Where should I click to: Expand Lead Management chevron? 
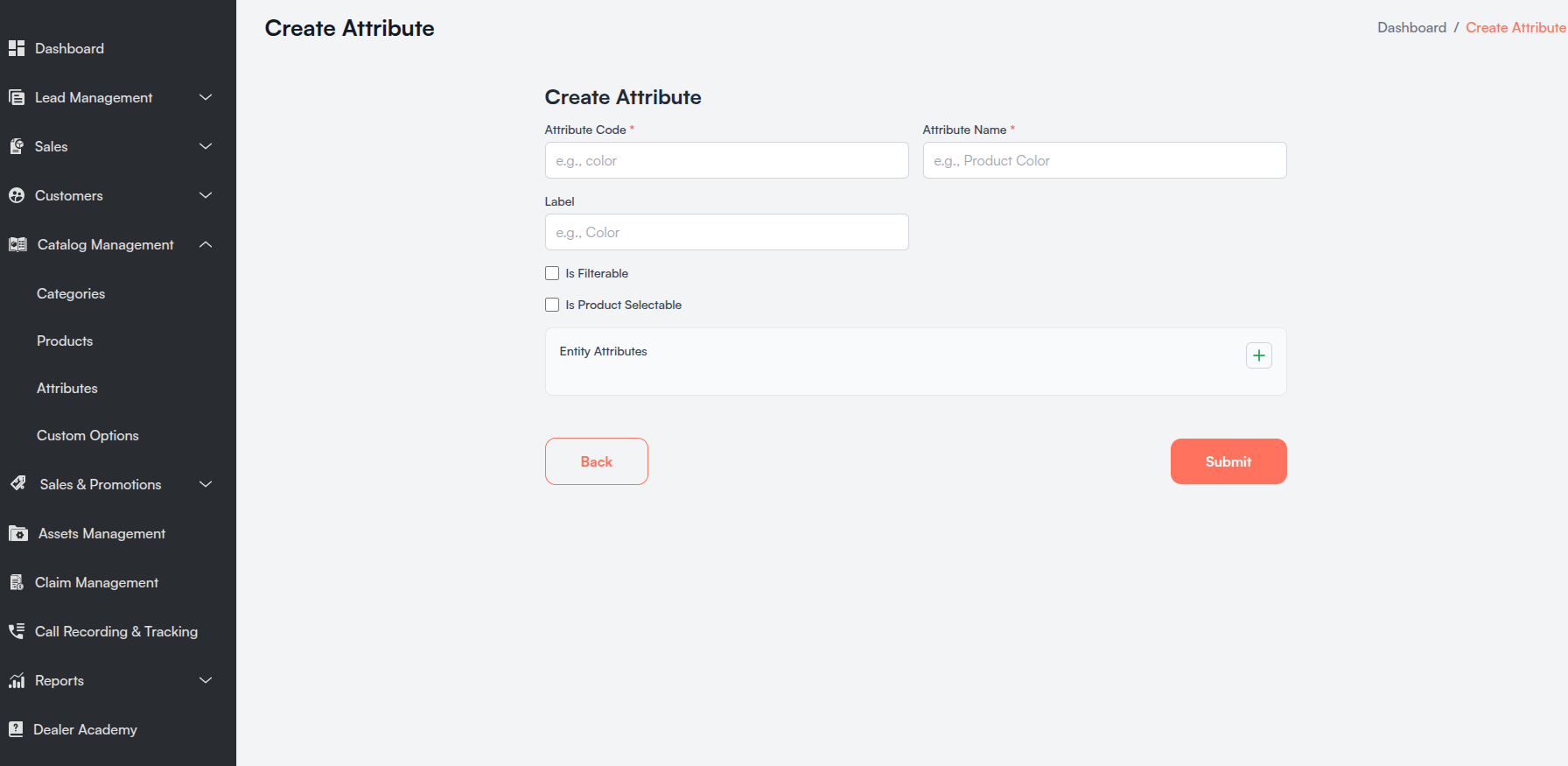point(206,97)
